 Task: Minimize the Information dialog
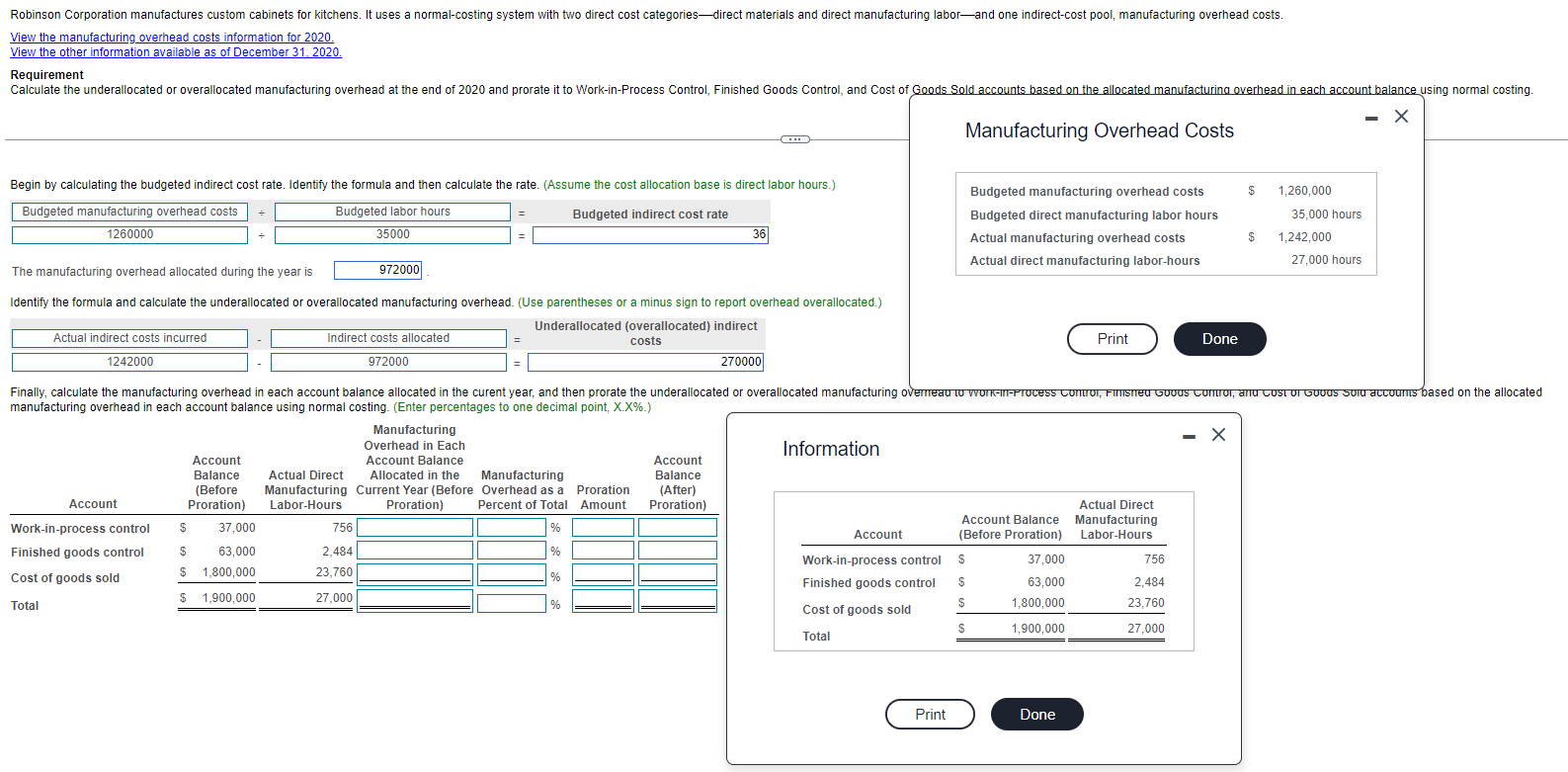click(x=1189, y=437)
